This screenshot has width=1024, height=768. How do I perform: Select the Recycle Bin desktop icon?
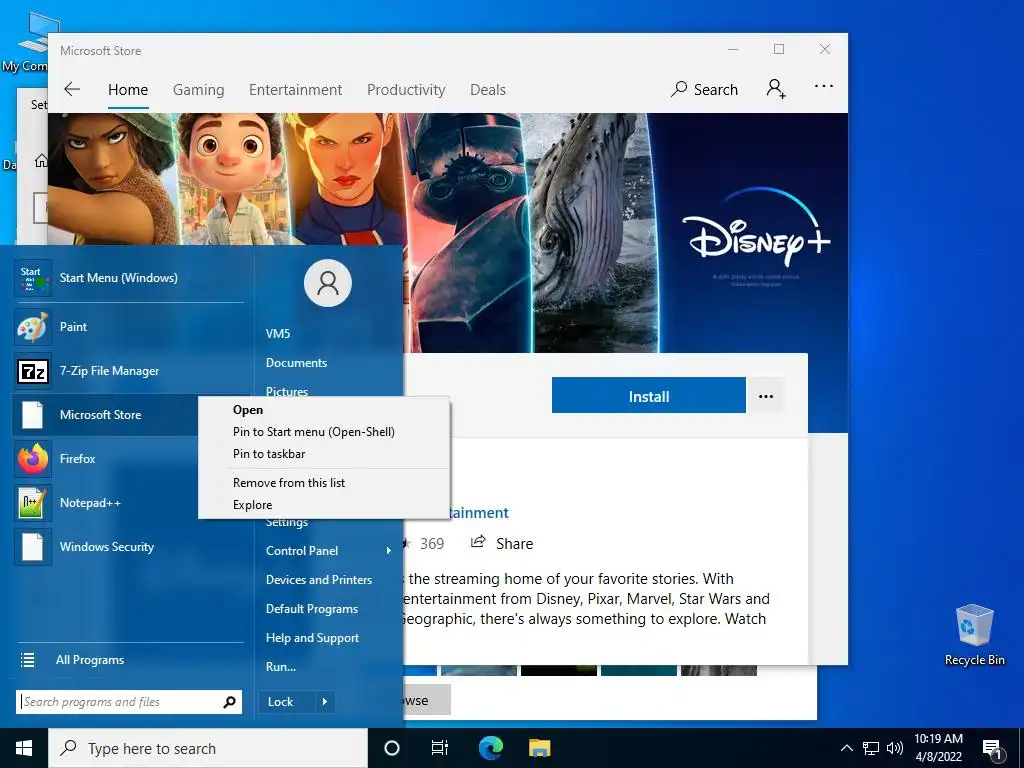[x=974, y=635]
